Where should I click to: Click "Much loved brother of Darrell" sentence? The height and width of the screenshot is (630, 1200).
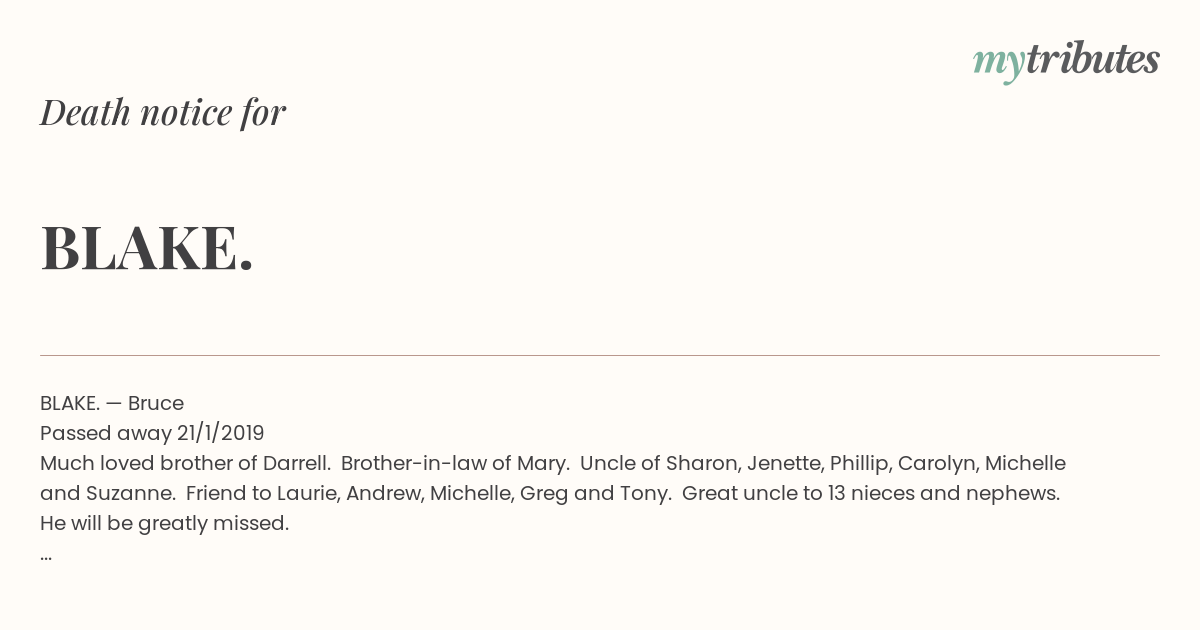click(x=185, y=463)
